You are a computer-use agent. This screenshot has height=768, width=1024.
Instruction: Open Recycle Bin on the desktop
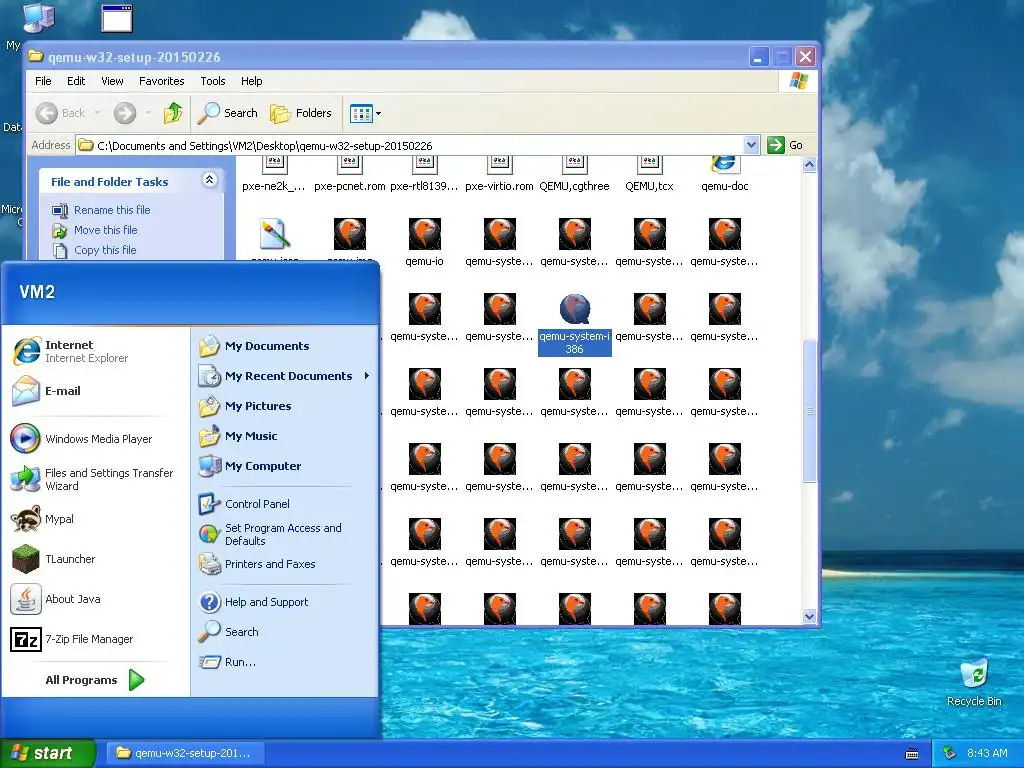point(974,682)
